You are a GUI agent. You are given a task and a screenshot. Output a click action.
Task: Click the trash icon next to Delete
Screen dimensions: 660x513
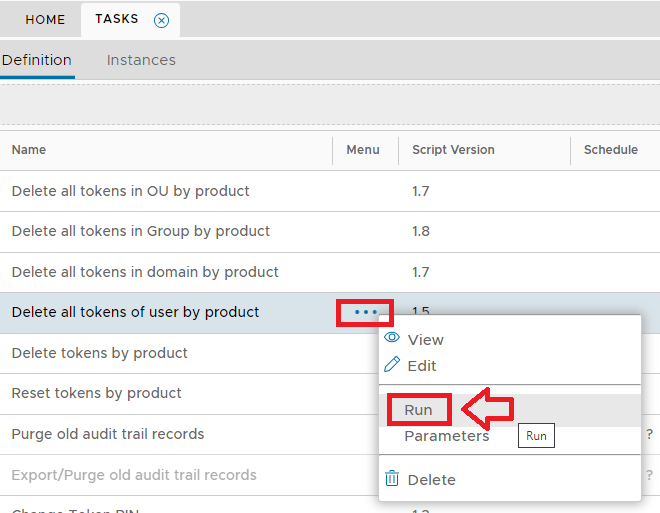point(392,479)
